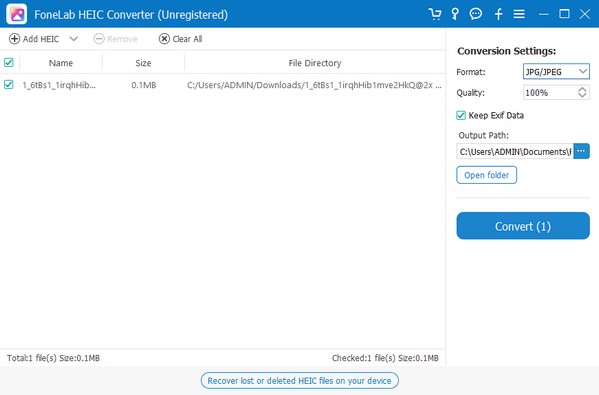The image size is (599, 395).
Task: Select file name 1_6tBs1_1irqhHib...
Action: point(59,85)
